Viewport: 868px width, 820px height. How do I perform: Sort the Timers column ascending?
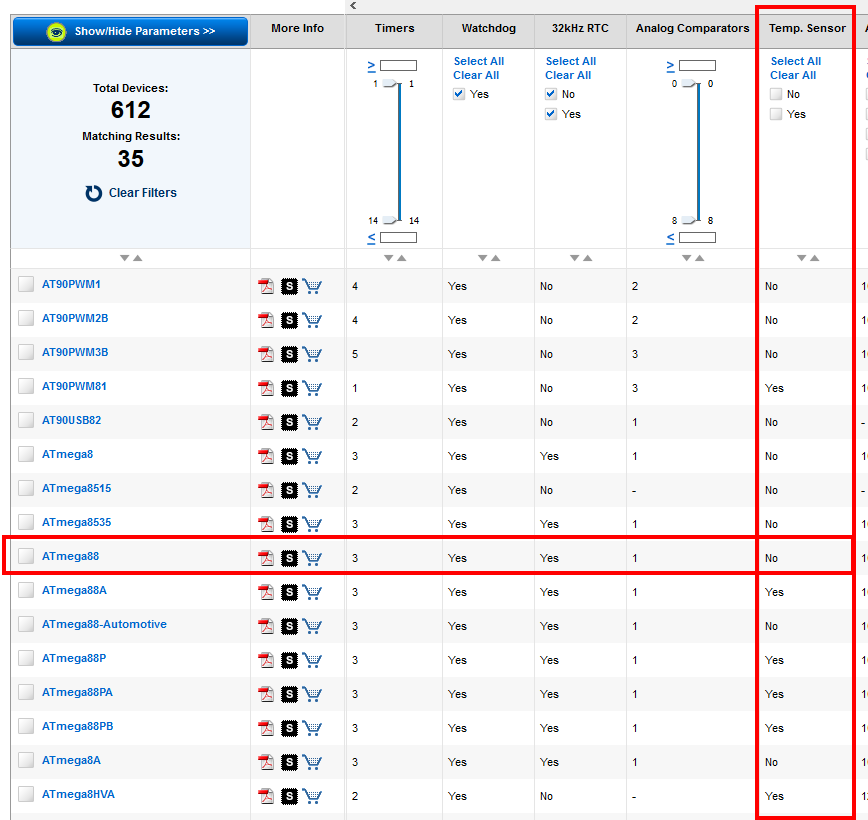(x=402, y=258)
